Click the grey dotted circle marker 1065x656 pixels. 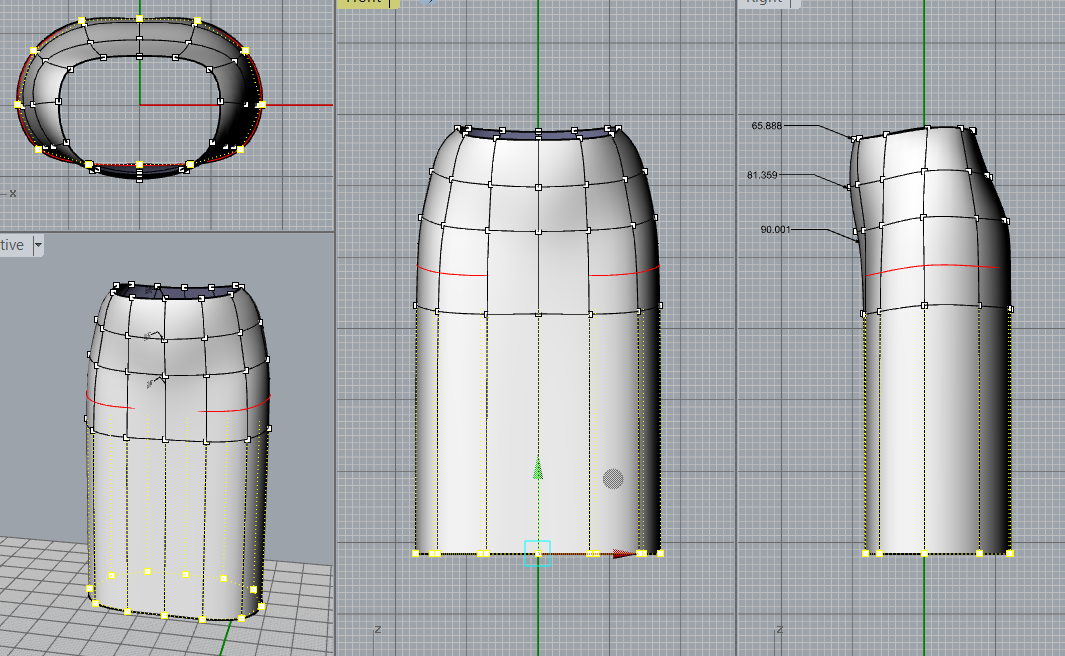[613, 479]
